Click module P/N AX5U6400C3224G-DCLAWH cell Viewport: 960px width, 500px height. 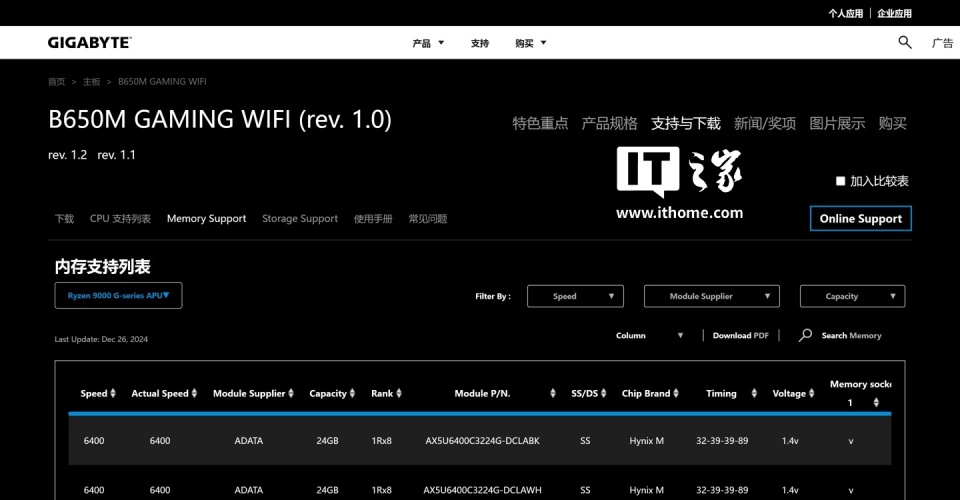pyautogui.click(x=482, y=490)
